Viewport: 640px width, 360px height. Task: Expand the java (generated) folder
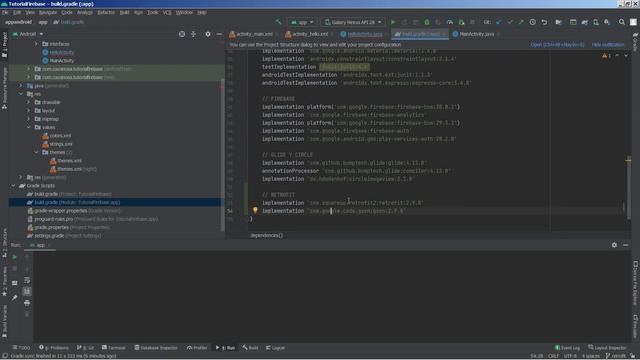21,86
